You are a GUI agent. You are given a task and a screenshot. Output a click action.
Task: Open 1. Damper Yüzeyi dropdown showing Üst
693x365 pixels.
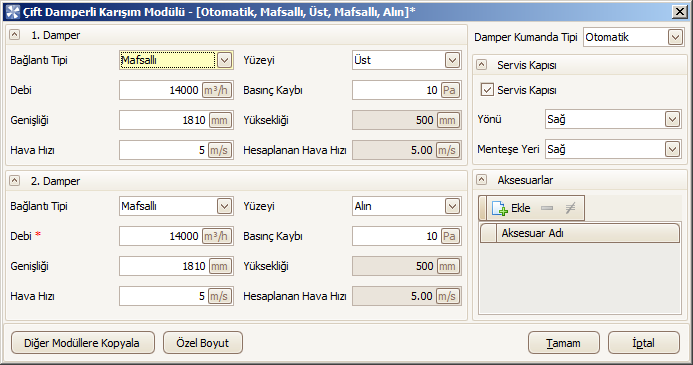[452, 60]
